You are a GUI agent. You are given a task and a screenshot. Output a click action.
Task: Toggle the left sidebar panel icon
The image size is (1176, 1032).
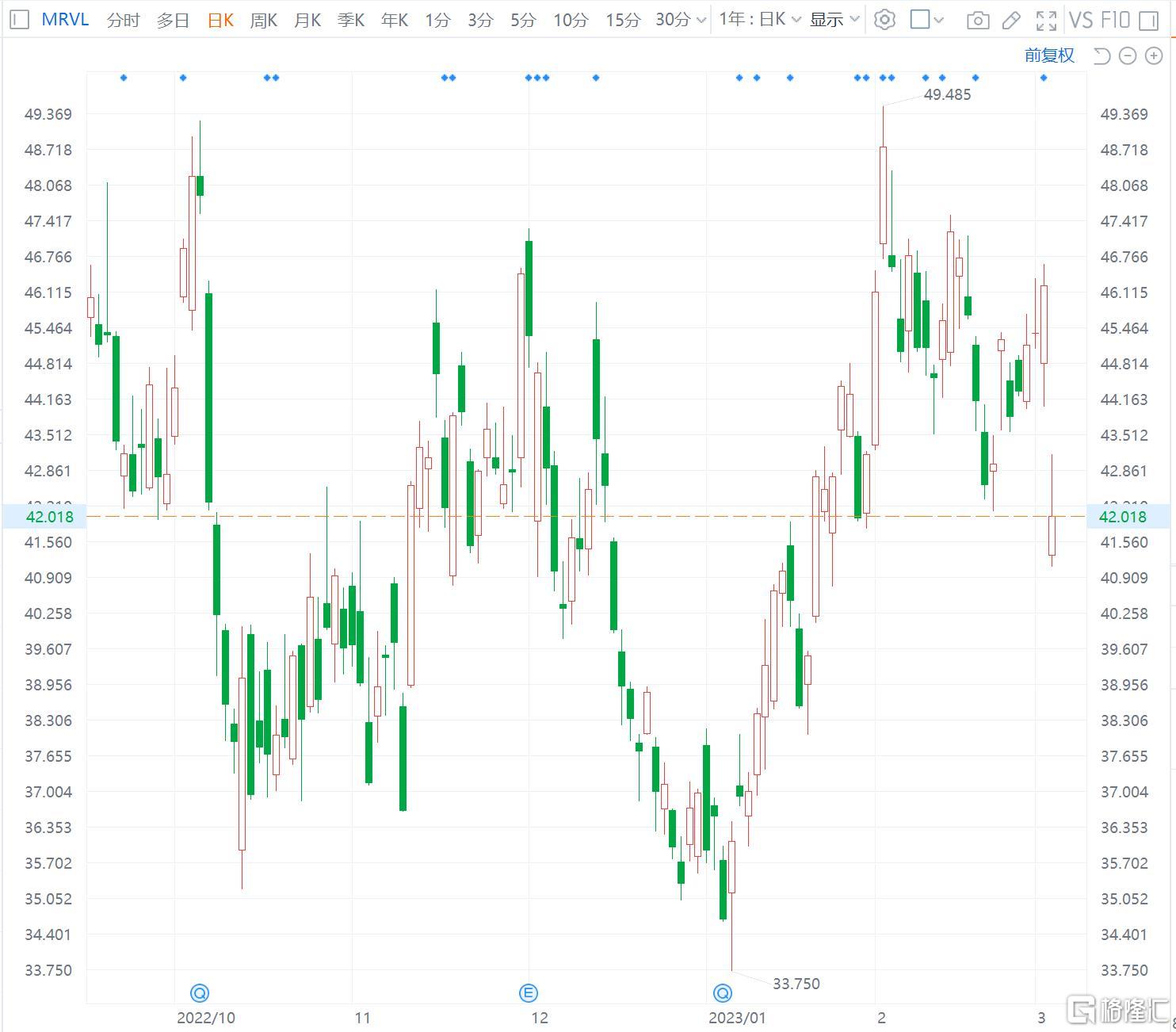(x=21, y=19)
